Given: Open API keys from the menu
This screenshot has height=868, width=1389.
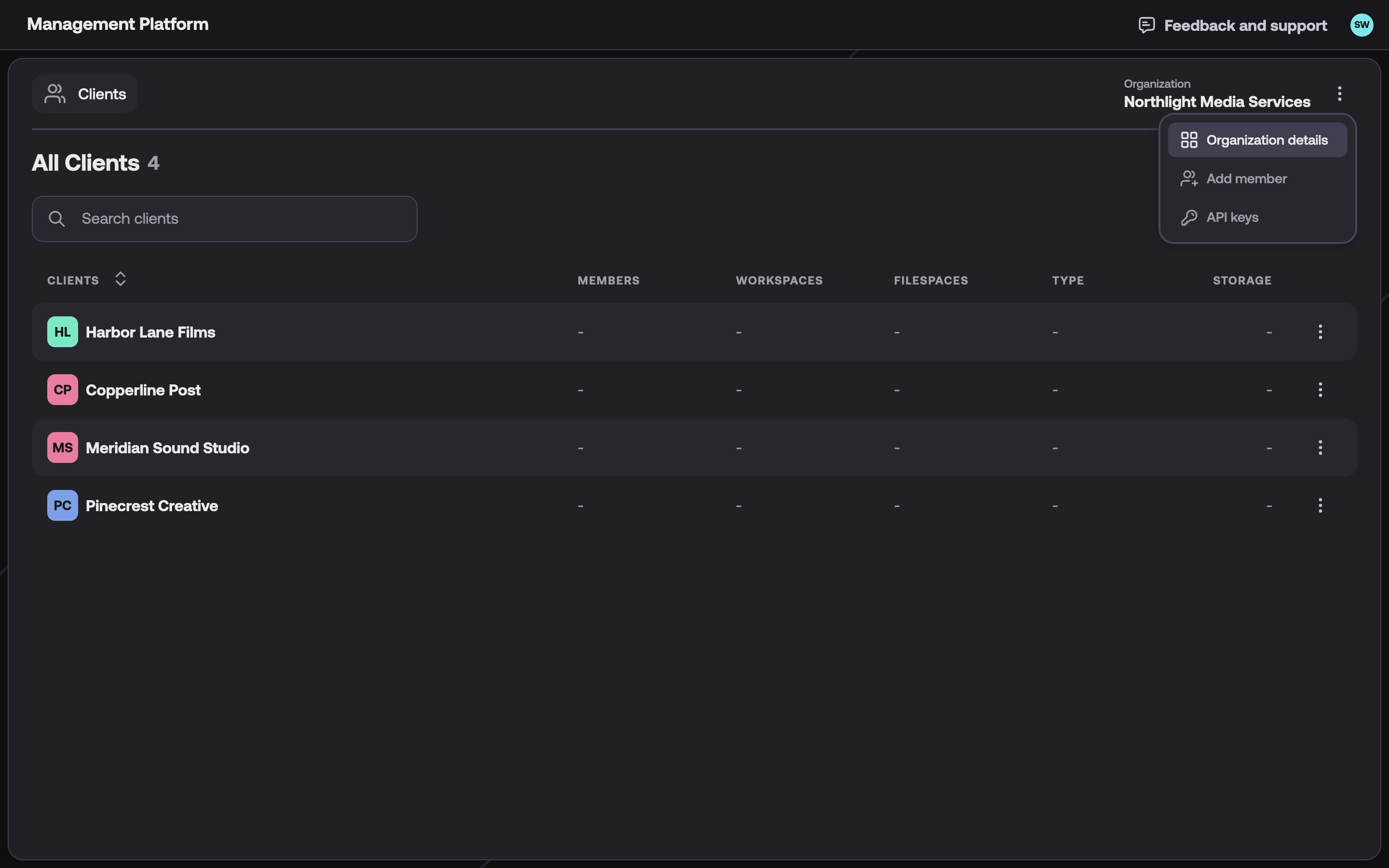Looking at the screenshot, I should [1257, 217].
